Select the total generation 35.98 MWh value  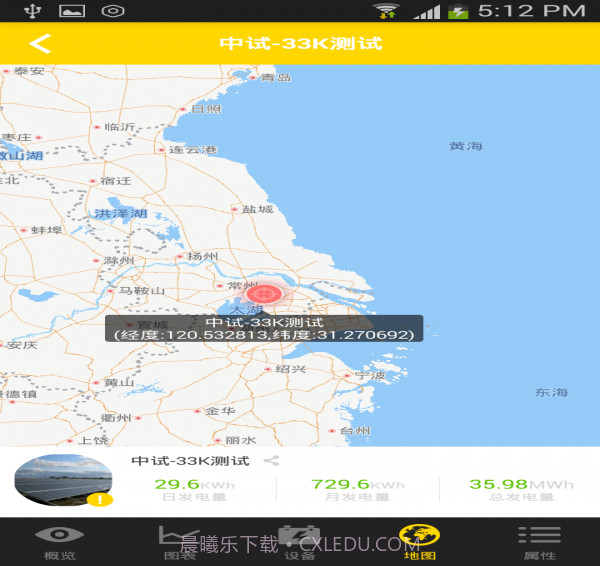[509, 484]
